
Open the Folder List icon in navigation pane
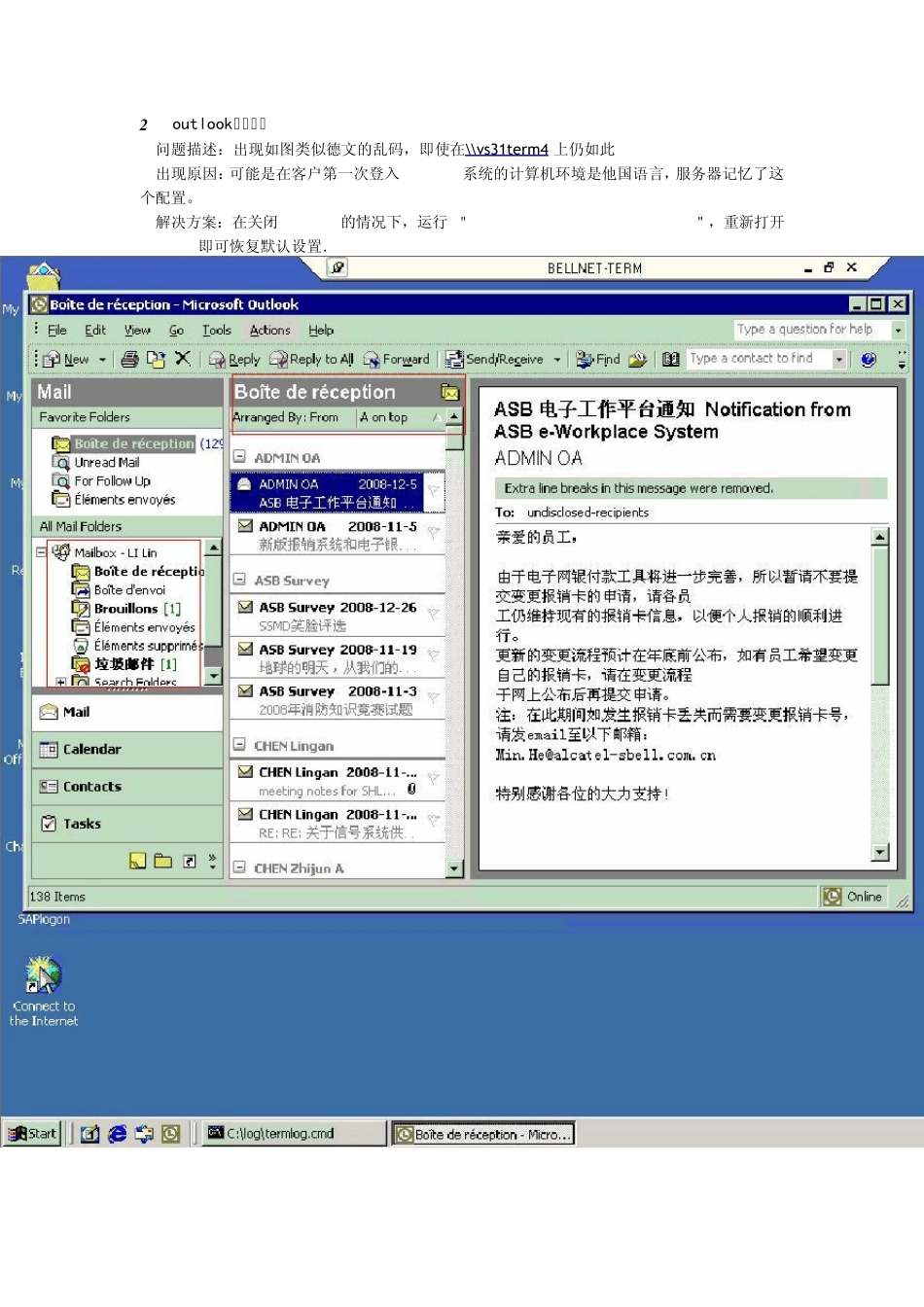click(163, 861)
